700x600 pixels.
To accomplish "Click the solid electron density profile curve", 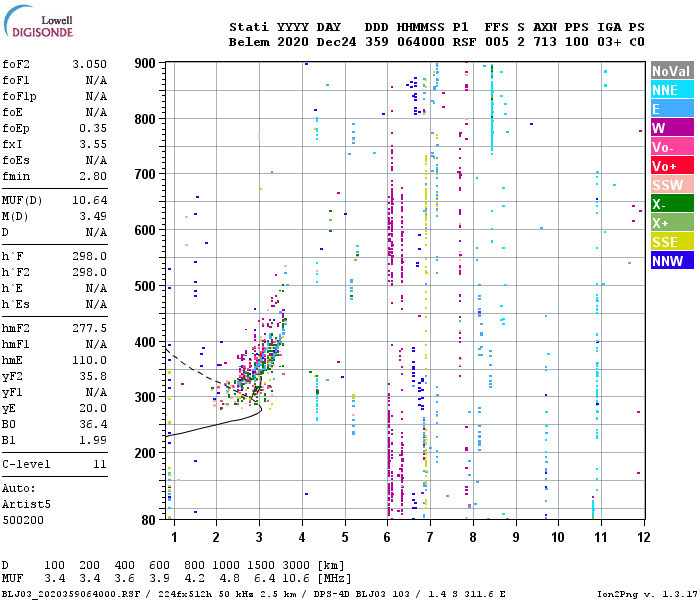I will click(x=214, y=425).
